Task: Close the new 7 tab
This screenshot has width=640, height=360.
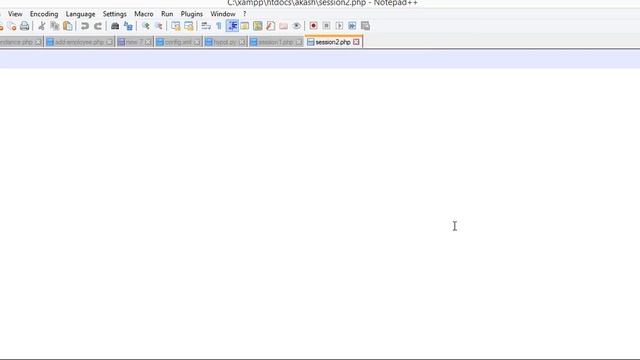Action: tap(148, 42)
